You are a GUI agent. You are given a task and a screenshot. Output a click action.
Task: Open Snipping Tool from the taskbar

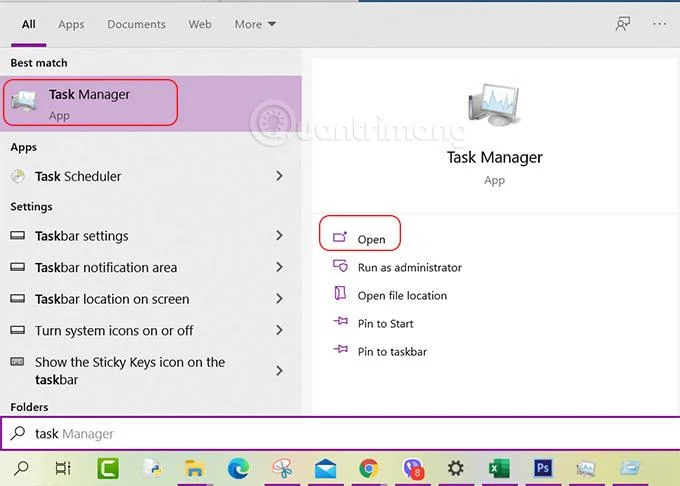282,468
